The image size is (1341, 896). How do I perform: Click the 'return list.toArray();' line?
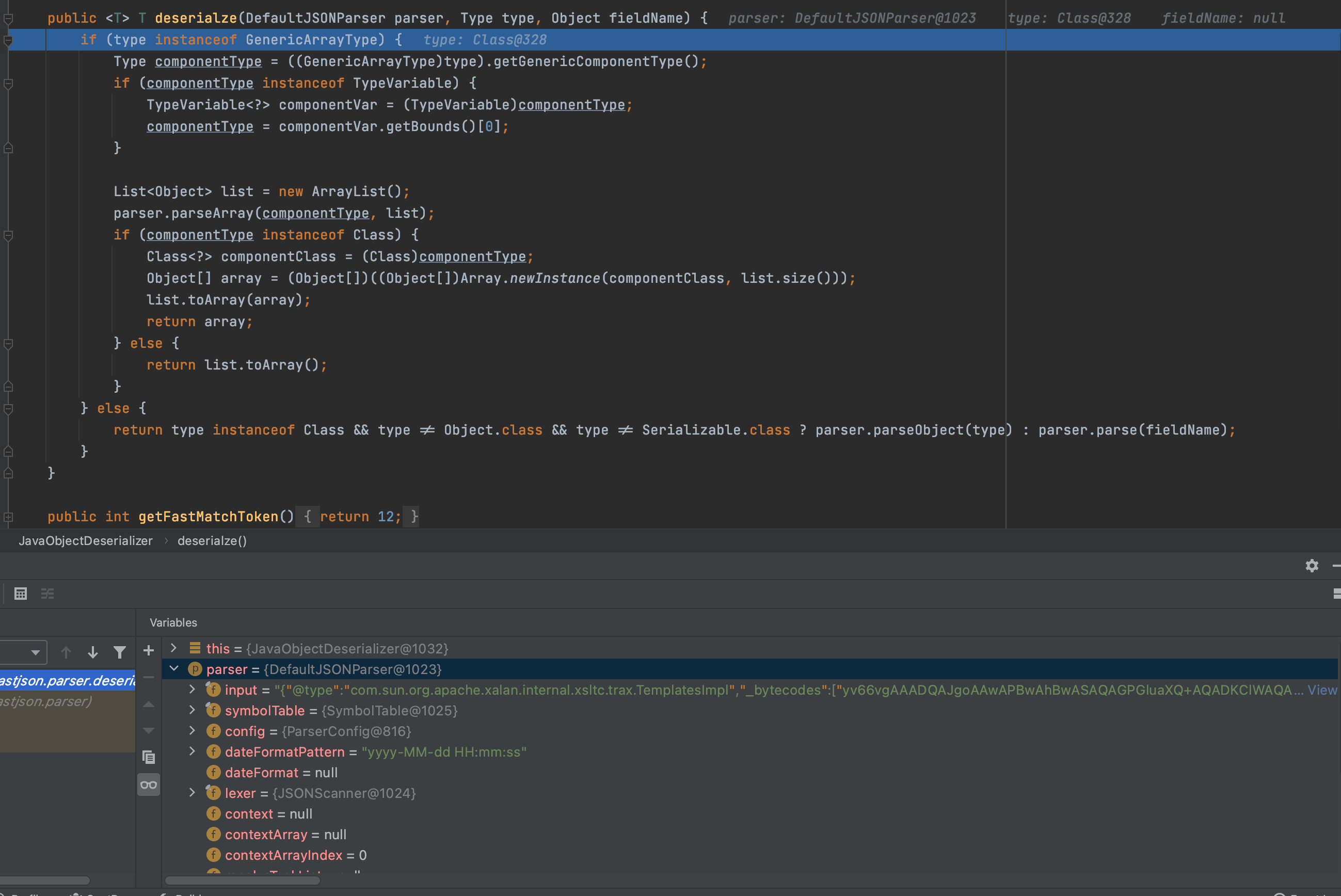(236, 365)
